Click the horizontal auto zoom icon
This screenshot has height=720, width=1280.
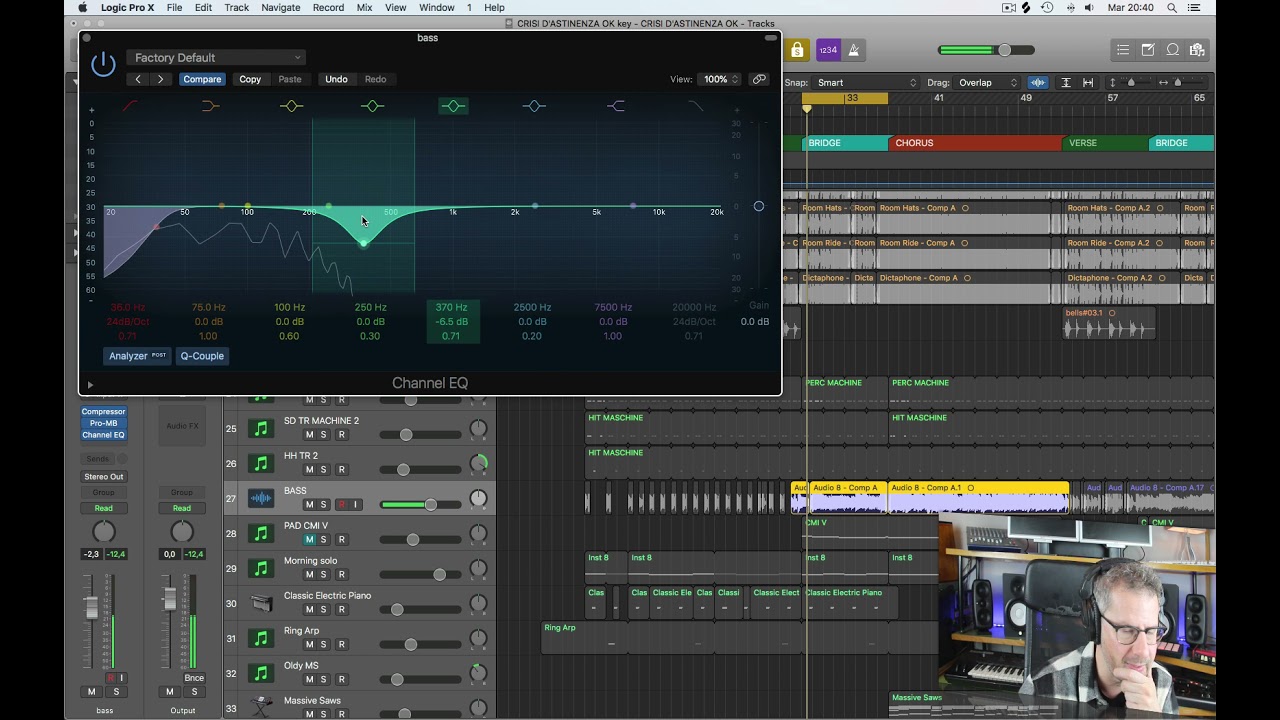(1088, 83)
